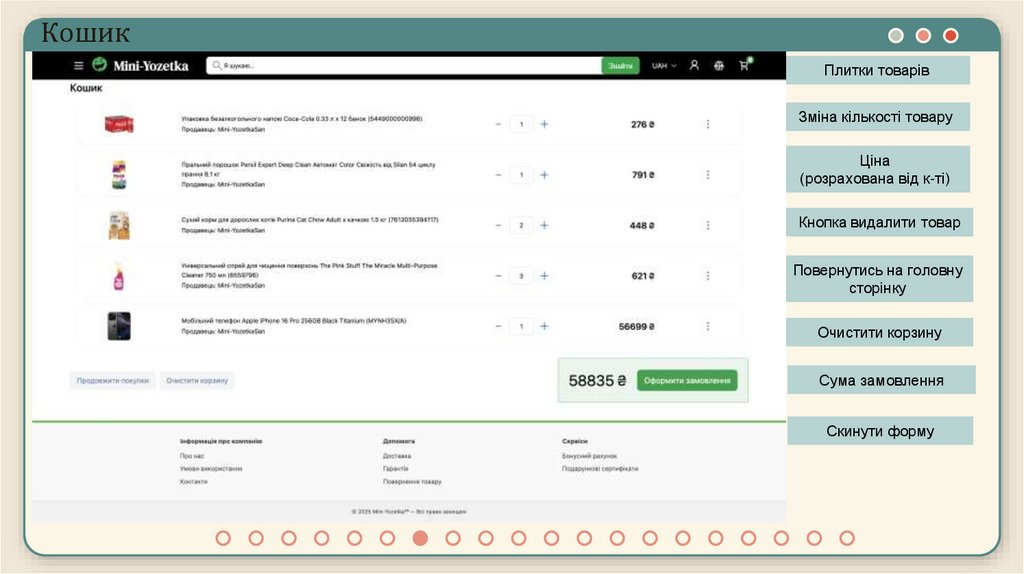Viewport: 1024px width, 574px height.
Task: Open the 'Гарантія' footer link
Action: [395, 469]
